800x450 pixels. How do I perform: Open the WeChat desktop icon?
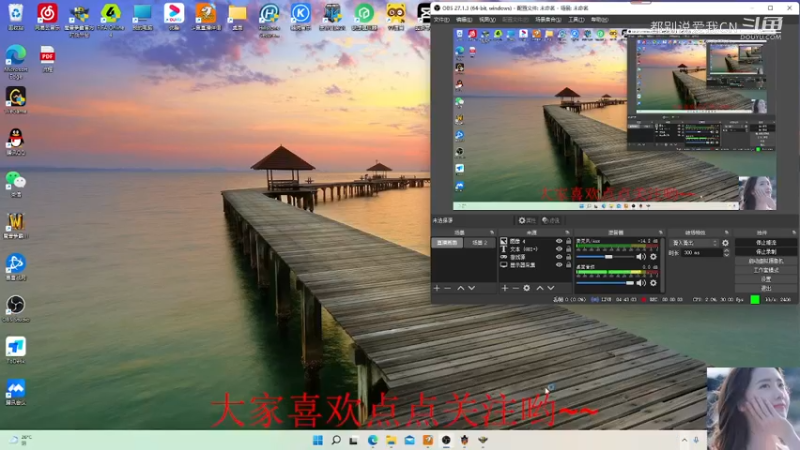pos(16,184)
